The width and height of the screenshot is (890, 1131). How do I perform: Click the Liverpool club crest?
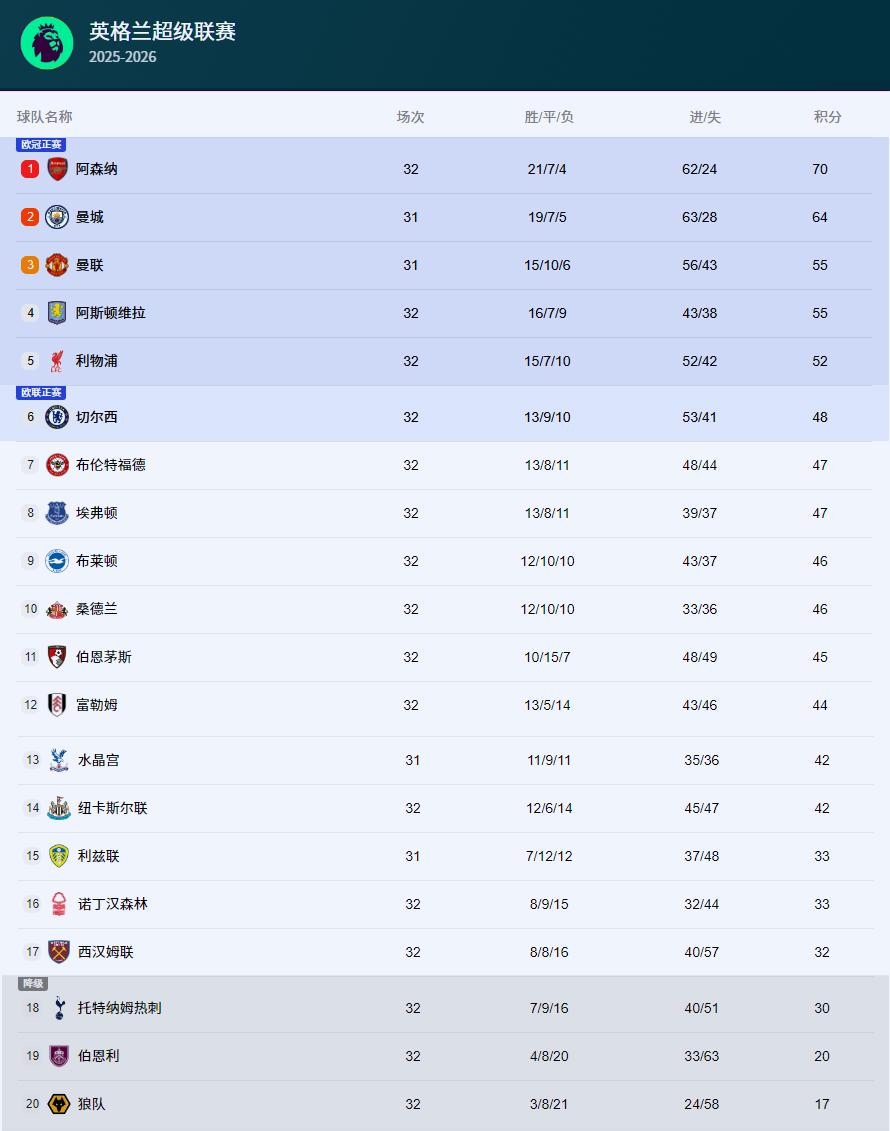point(57,361)
